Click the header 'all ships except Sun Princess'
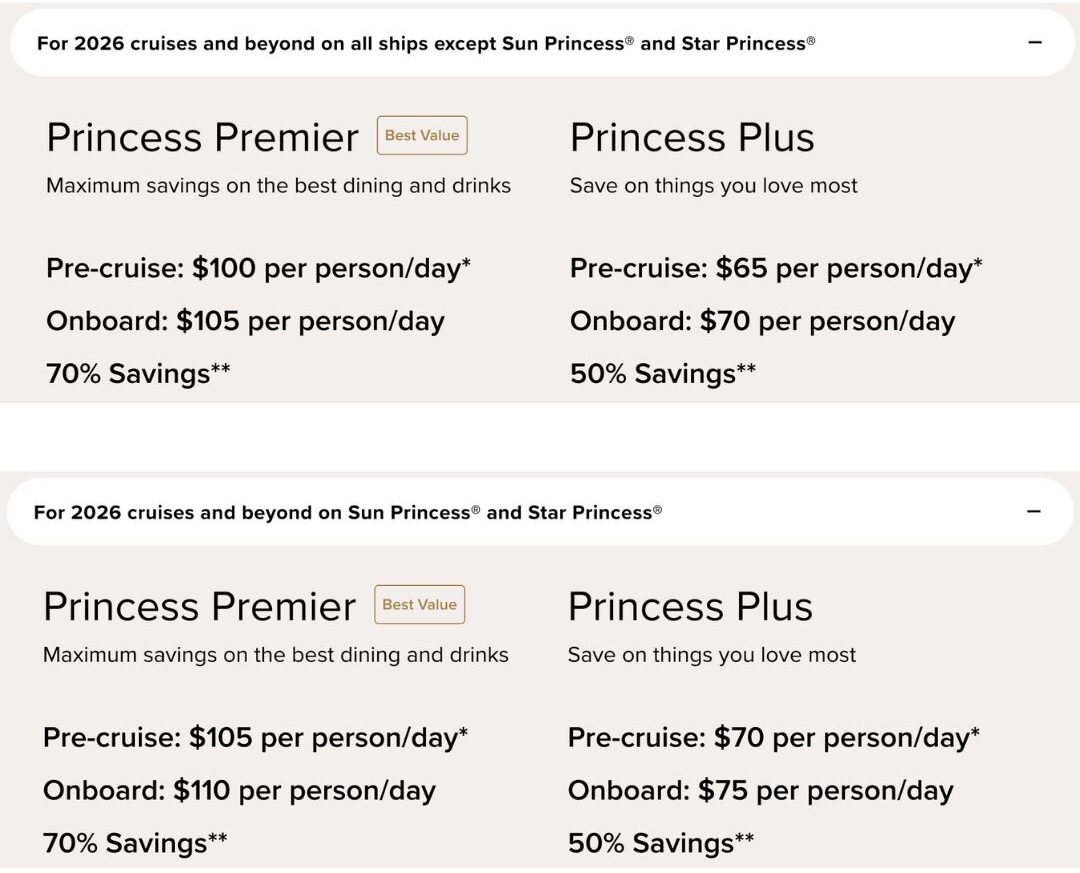The height and width of the screenshot is (873, 1080). [426, 44]
